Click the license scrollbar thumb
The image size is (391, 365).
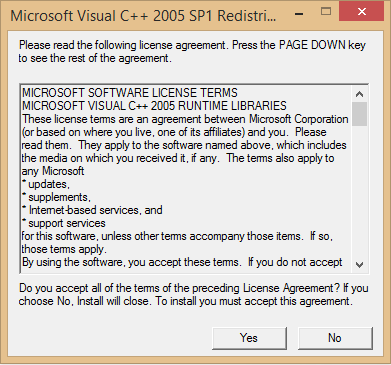[x=359, y=114]
